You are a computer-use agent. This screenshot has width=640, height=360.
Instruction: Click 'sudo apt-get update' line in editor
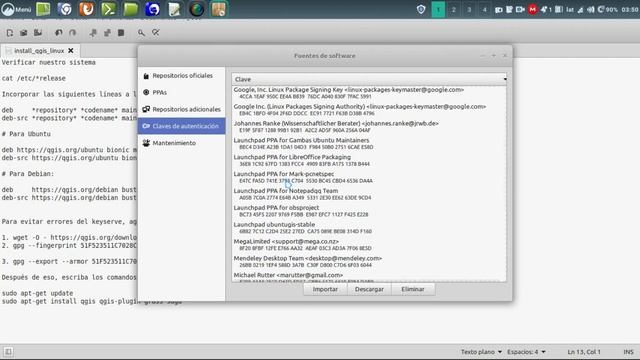click(x=37, y=293)
